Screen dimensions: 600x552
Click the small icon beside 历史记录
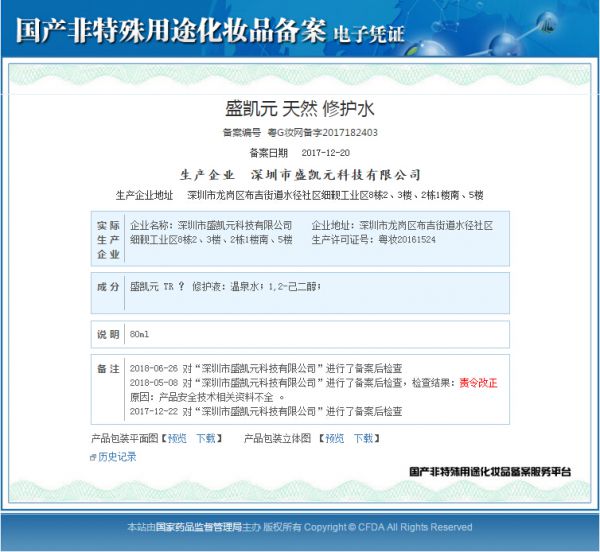[x=93, y=457]
